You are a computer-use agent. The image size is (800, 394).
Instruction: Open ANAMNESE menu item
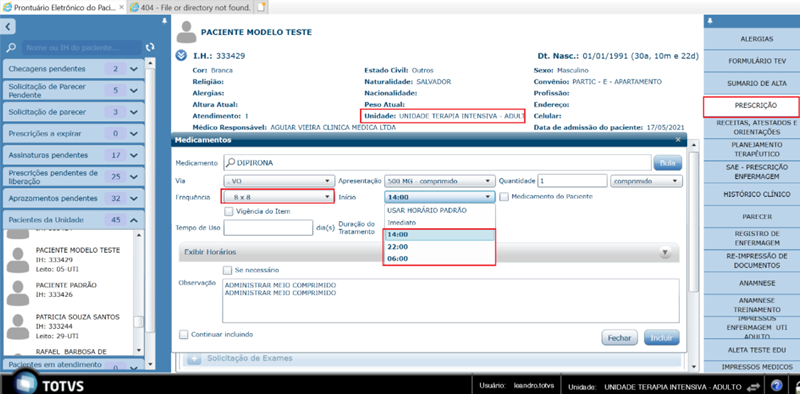(757, 283)
